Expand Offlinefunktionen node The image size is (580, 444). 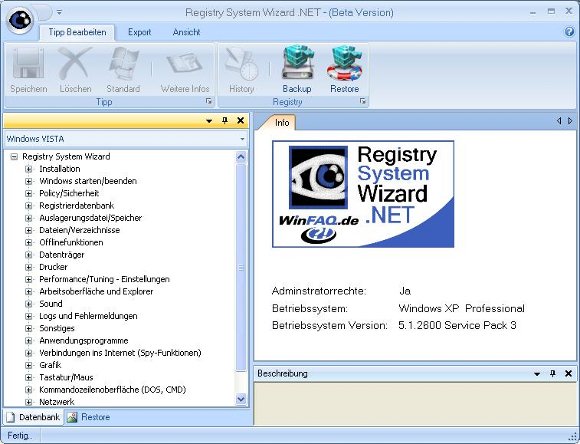click(28, 243)
